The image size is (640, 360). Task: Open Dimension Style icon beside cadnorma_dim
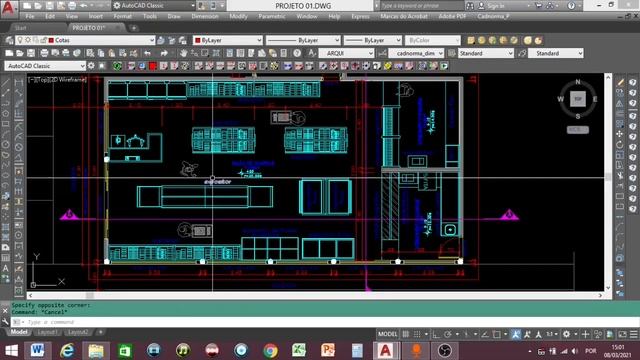click(x=382, y=53)
